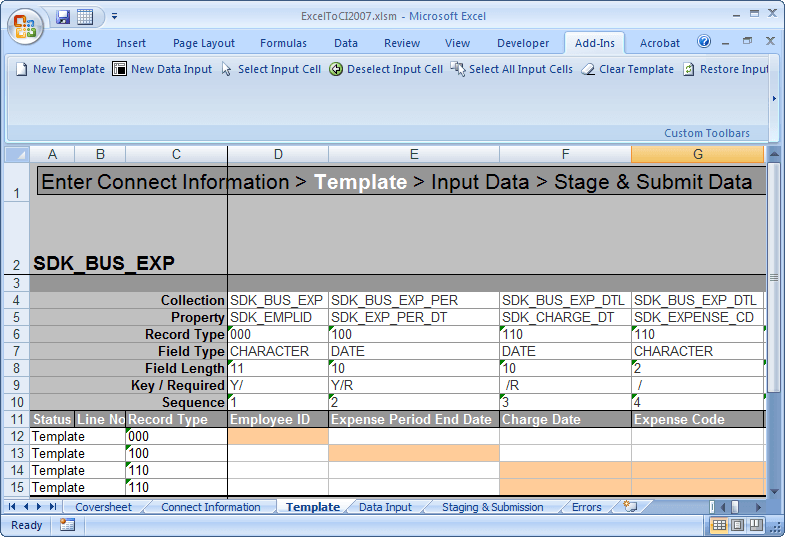Image resolution: width=785 pixels, height=537 pixels.
Task: Select orange Expense Period End Date cell E13
Action: [414, 453]
